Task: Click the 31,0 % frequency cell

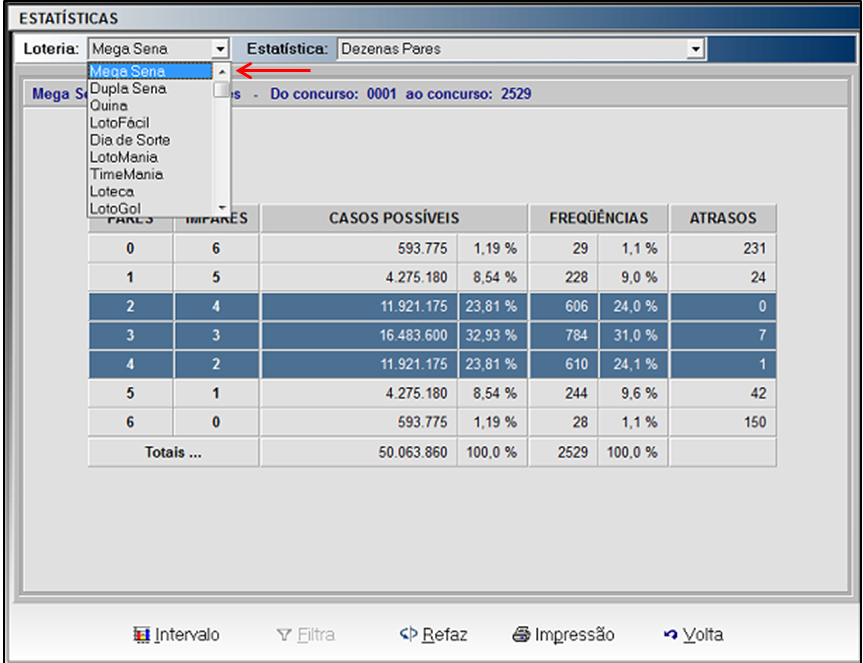Action: (633, 335)
